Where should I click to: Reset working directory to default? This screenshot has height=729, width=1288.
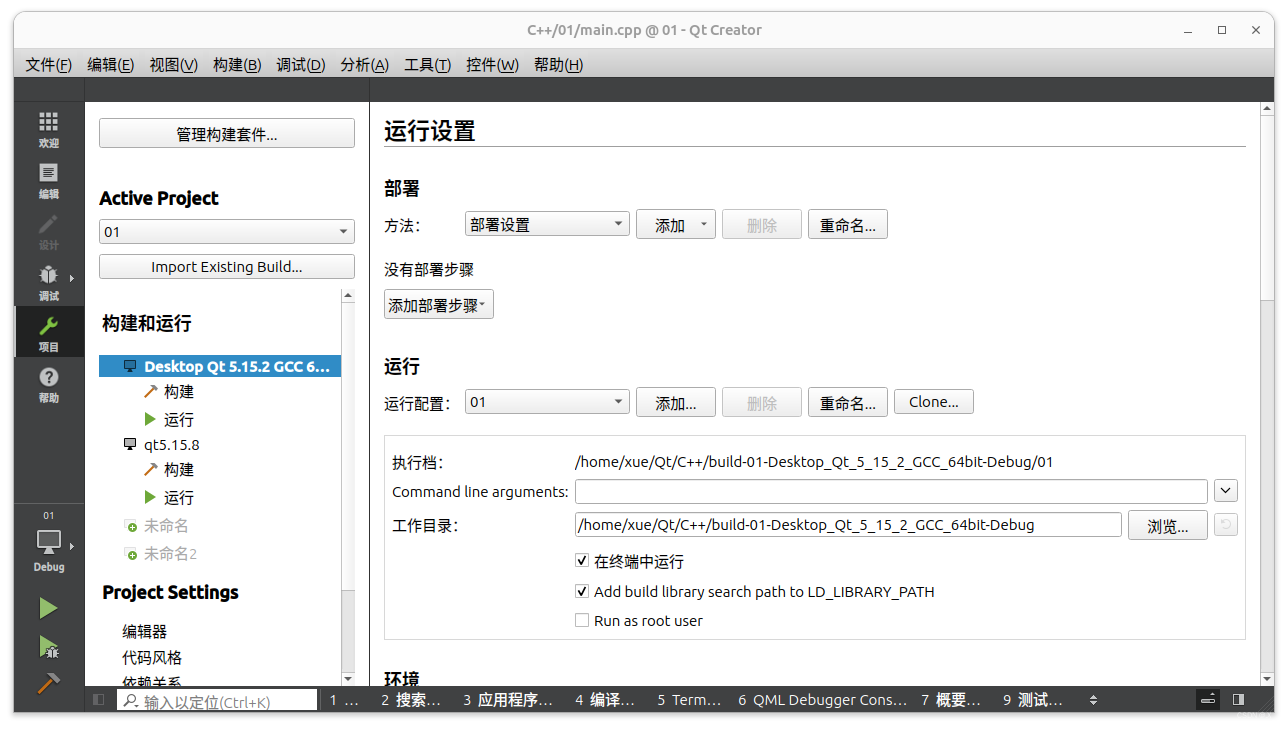pos(1226,525)
